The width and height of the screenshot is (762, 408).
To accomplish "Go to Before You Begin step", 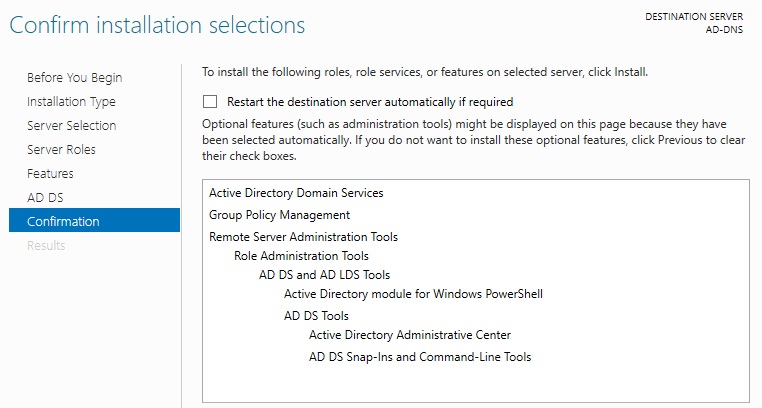I will coord(75,78).
